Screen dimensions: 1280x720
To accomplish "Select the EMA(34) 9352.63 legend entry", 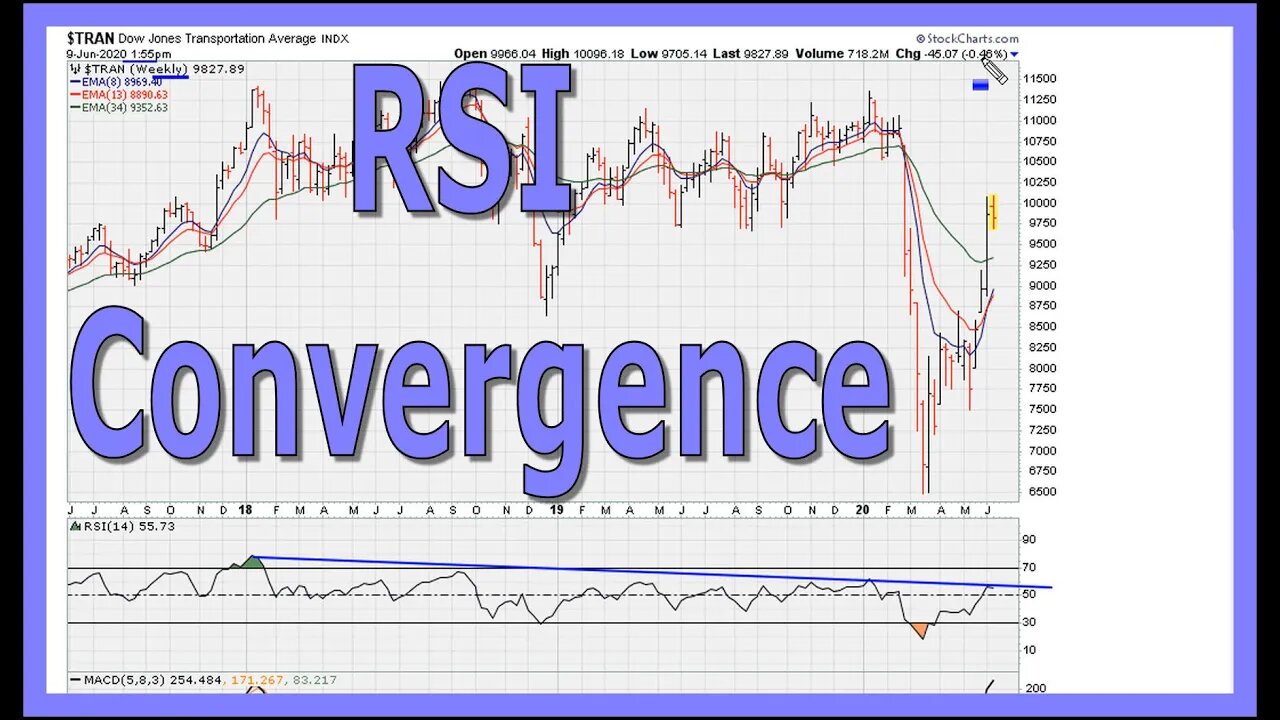I will (x=119, y=107).
